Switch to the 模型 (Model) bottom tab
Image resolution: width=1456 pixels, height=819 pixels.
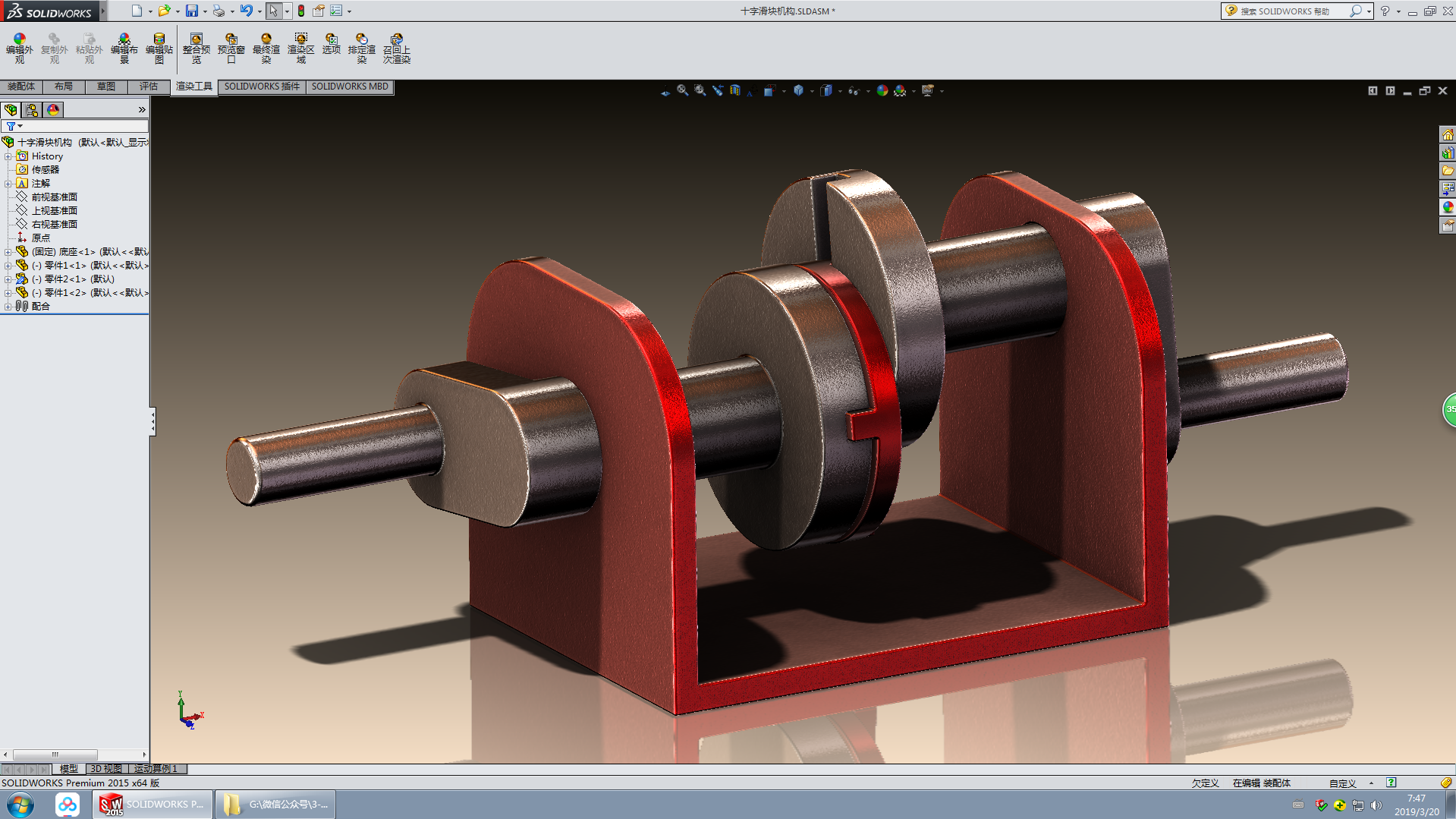pyautogui.click(x=68, y=769)
